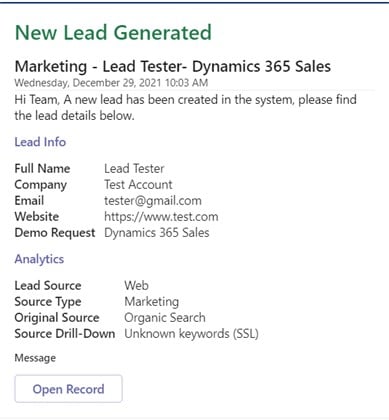Click the tester@gmail.com email address

point(153,201)
